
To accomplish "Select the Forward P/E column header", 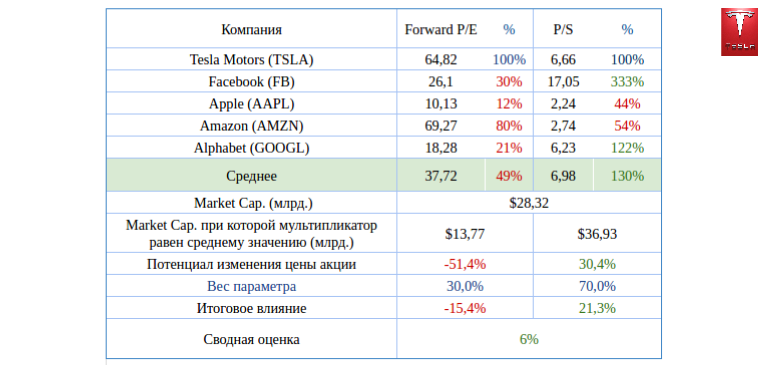I will tap(441, 30).
